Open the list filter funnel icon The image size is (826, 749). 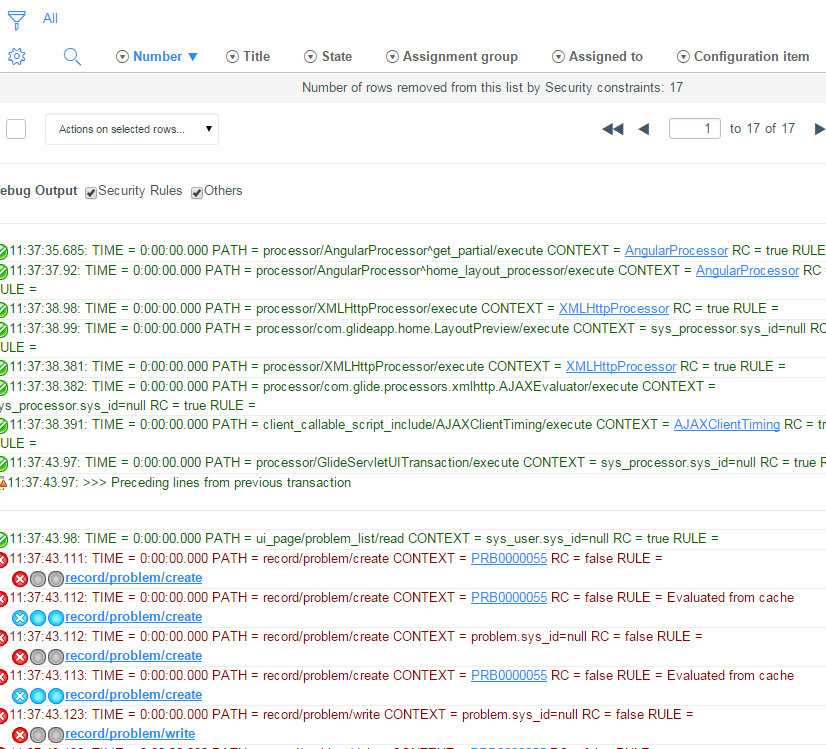16,20
